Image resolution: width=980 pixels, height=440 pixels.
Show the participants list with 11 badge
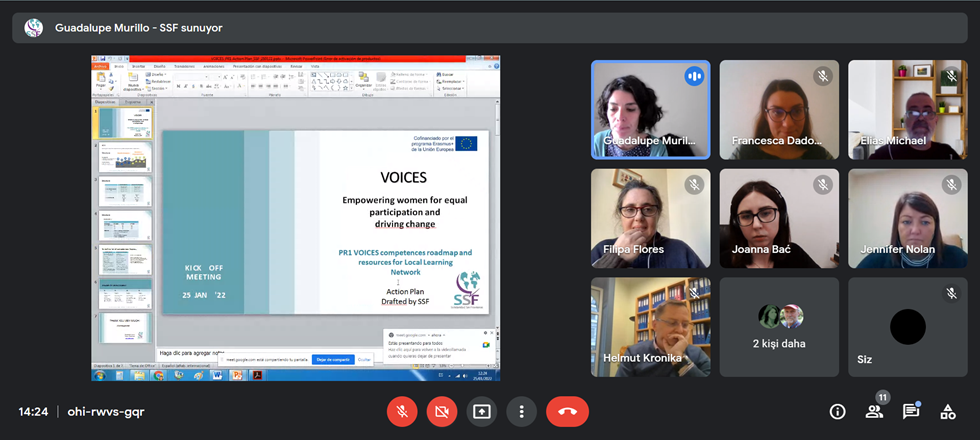tap(874, 411)
